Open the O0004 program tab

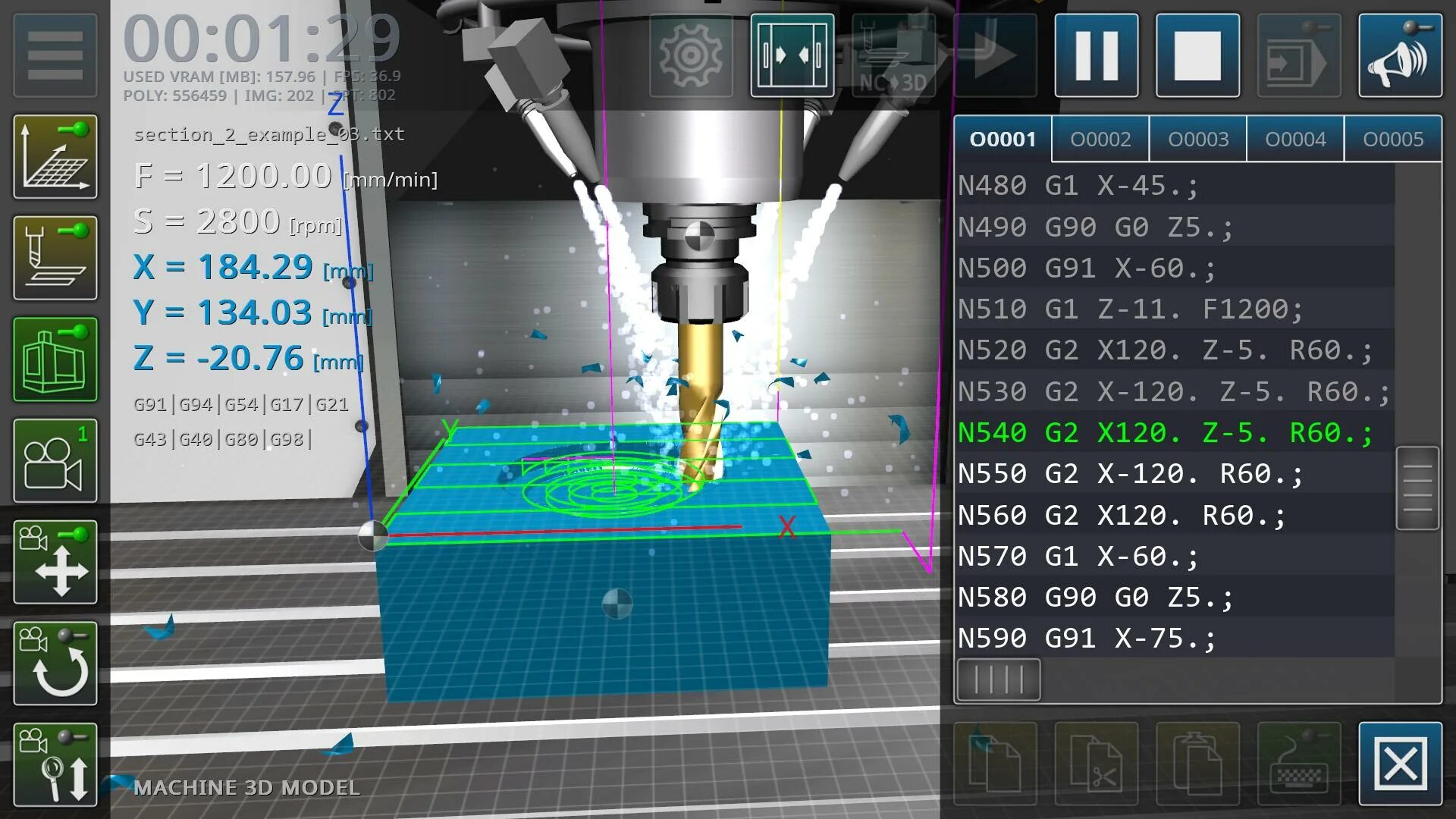pos(1294,139)
